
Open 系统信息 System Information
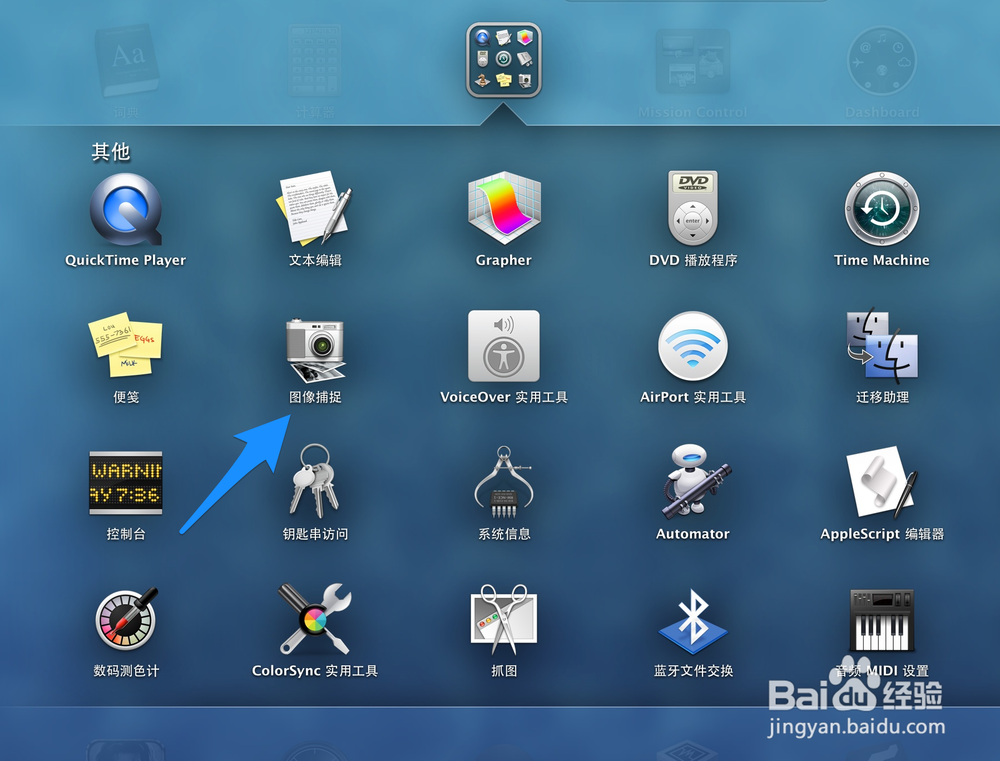click(x=504, y=482)
